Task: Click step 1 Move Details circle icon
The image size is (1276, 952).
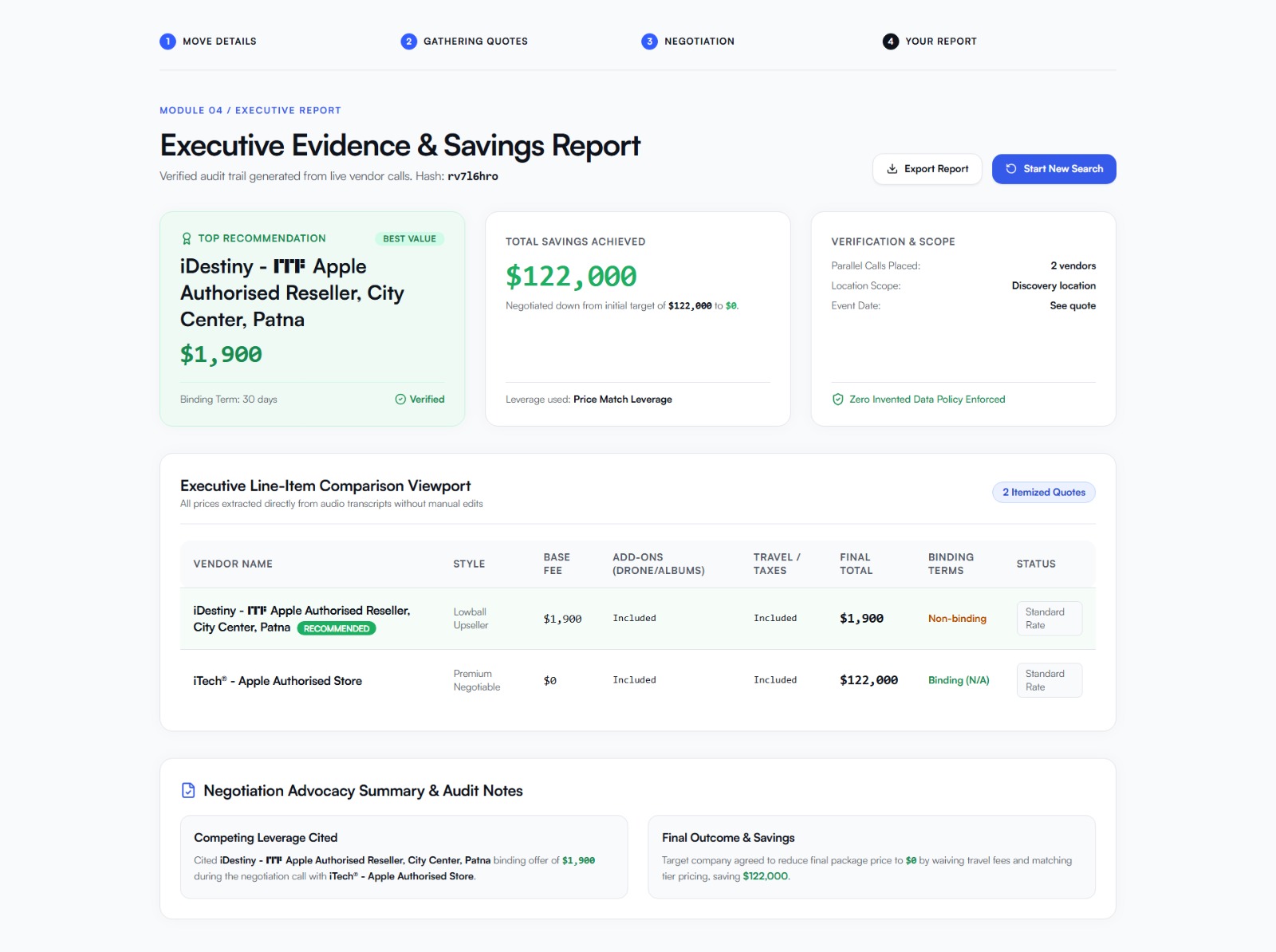Action: pyautogui.click(x=167, y=41)
